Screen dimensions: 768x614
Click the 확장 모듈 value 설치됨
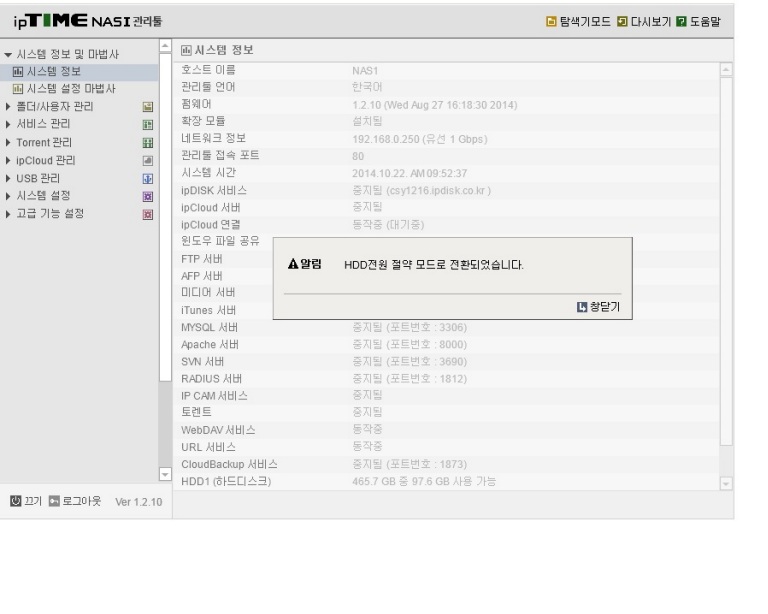pos(367,121)
